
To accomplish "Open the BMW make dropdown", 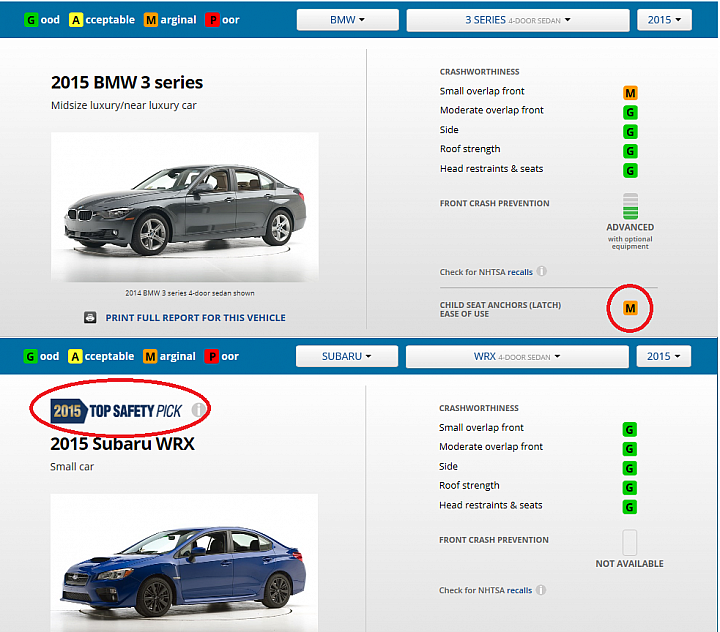I will coord(348,20).
